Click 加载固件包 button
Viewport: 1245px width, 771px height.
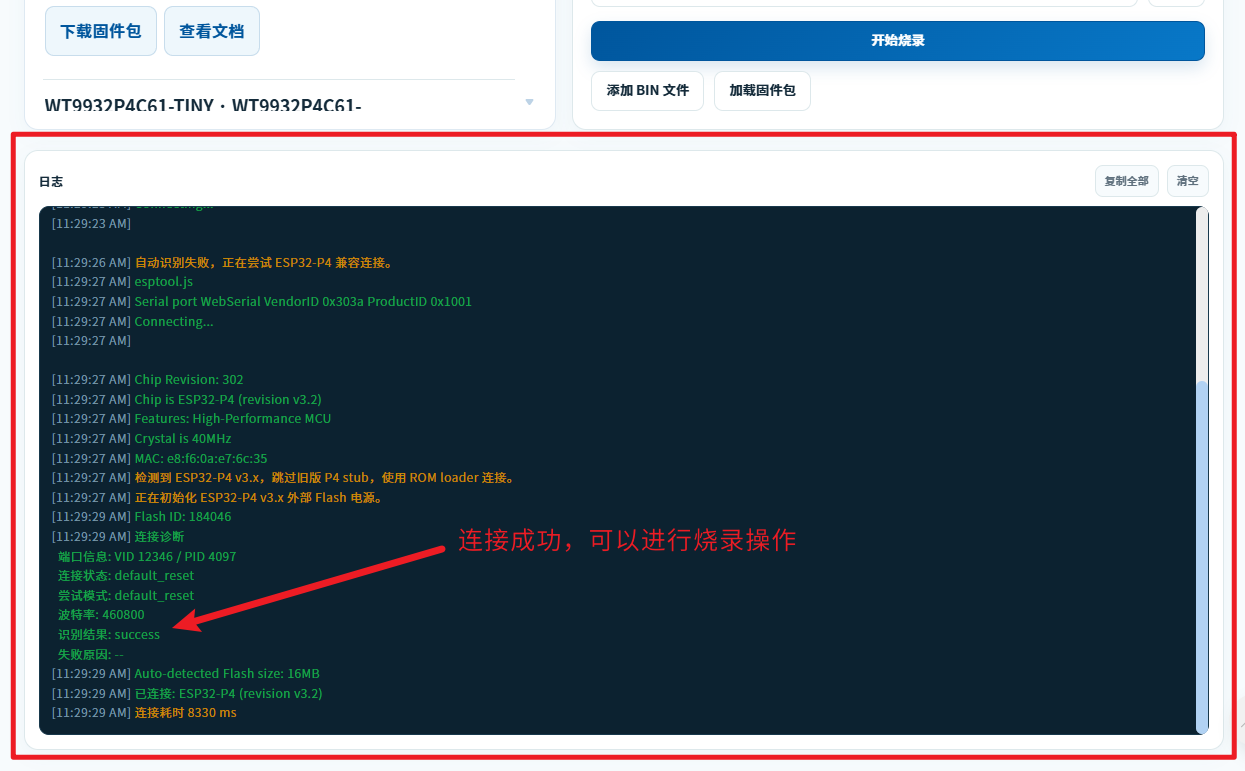point(762,90)
